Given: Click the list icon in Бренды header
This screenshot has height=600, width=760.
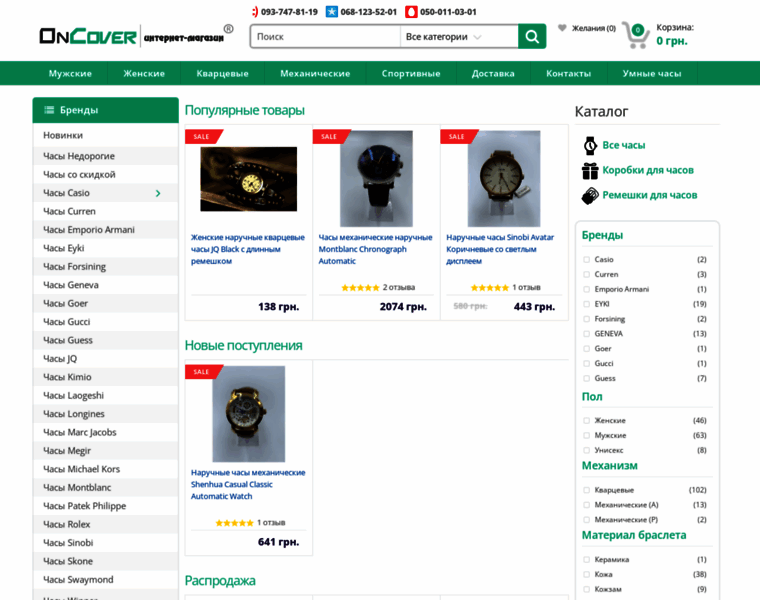Looking at the screenshot, I should 49,110.
